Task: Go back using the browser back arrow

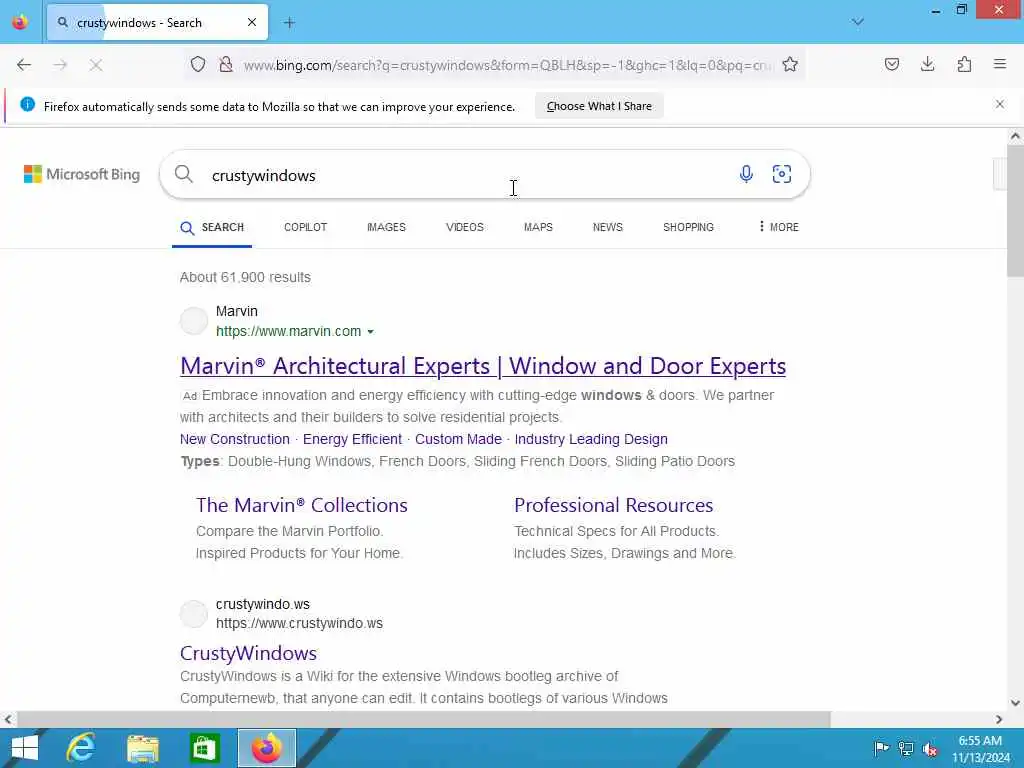Action: [24, 65]
